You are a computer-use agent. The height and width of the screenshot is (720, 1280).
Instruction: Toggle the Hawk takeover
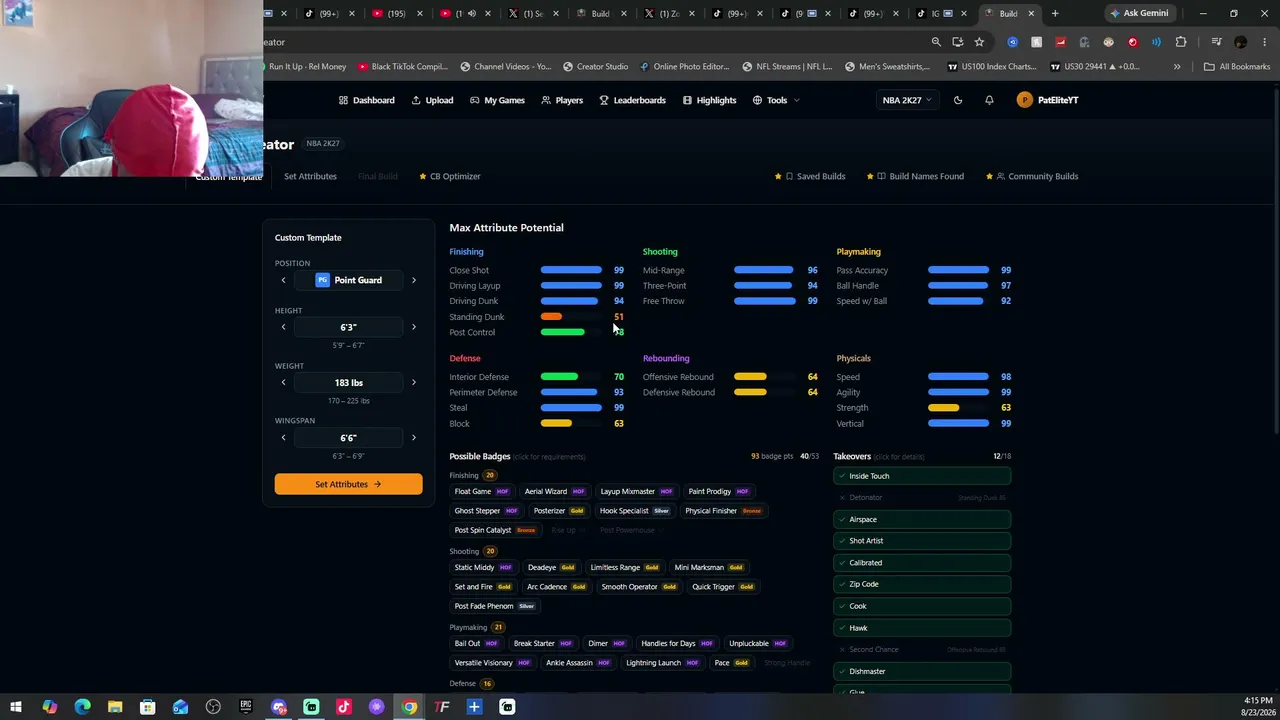(922, 628)
